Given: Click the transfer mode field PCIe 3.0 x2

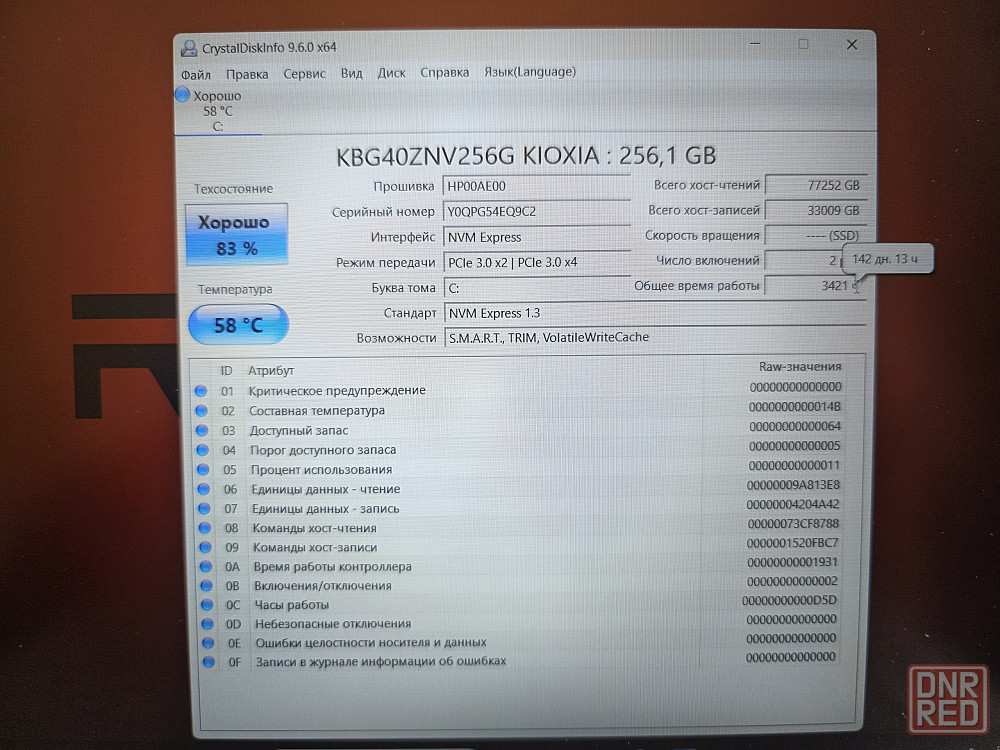Looking at the screenshot, I should click(536, 262).
